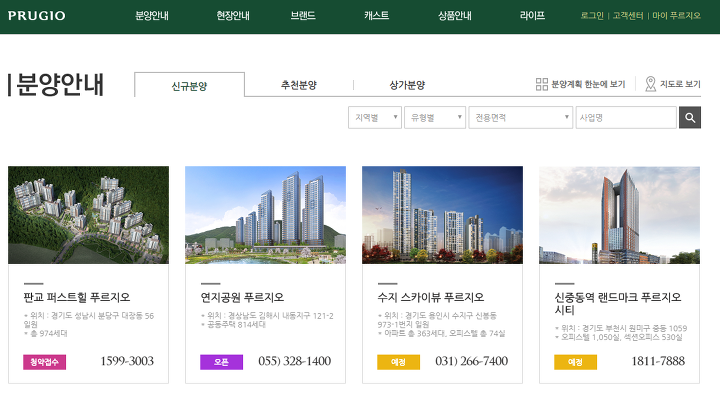This screenshot has width=720, height=393.
Task: Click the 판교 퍼스트힐 푸르지오 title
Action: coord(77,298)
